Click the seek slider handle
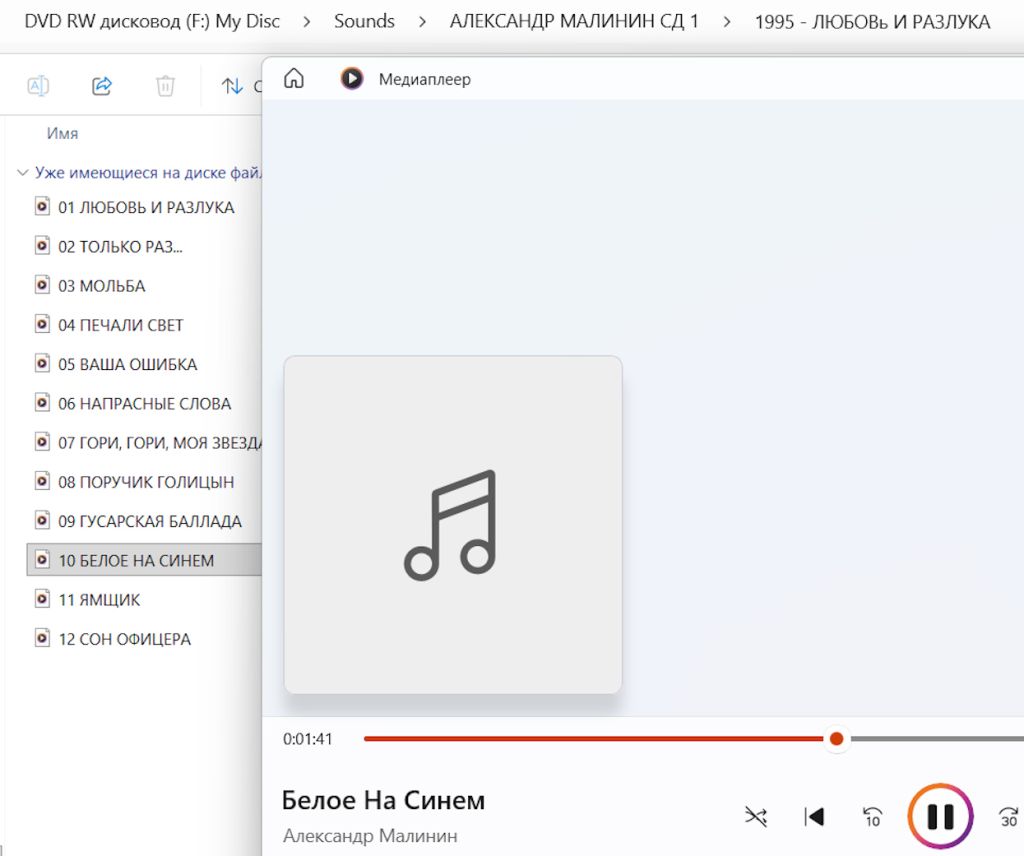Viewport: 1024px width, 856px height. click(x=836, y=738)
